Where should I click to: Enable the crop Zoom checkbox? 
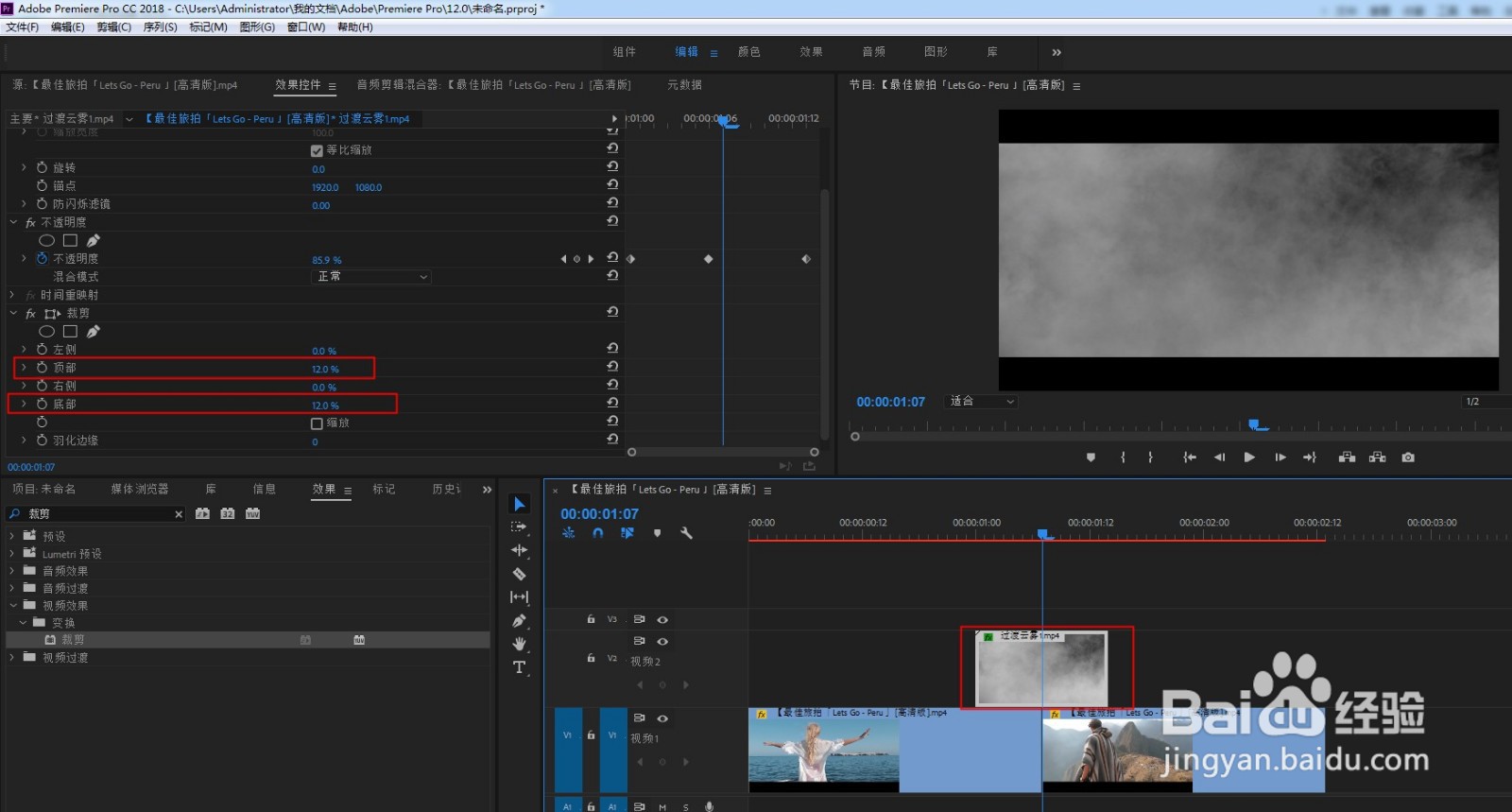click(x=317, y=423)
